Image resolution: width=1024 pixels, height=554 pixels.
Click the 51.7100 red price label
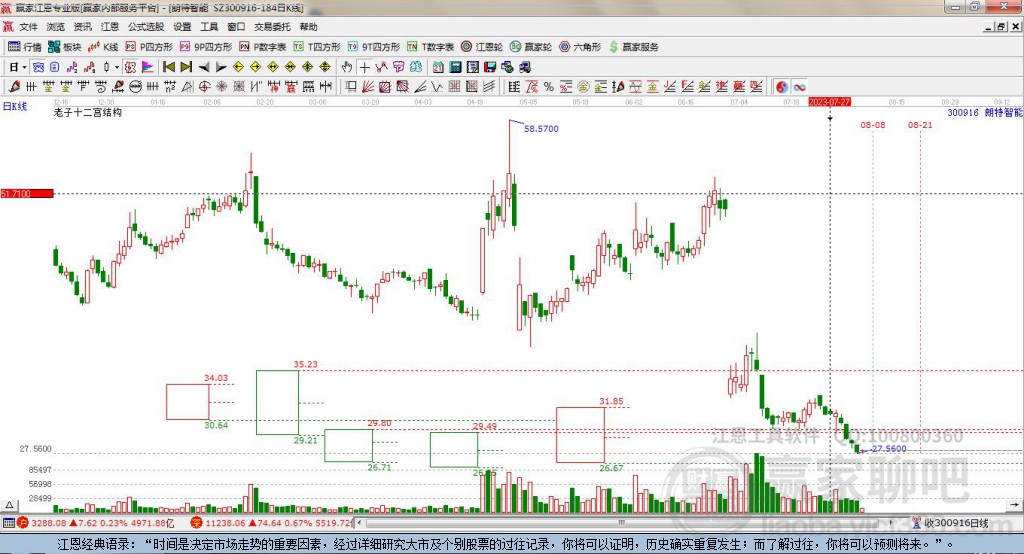[x=26, y=193]
